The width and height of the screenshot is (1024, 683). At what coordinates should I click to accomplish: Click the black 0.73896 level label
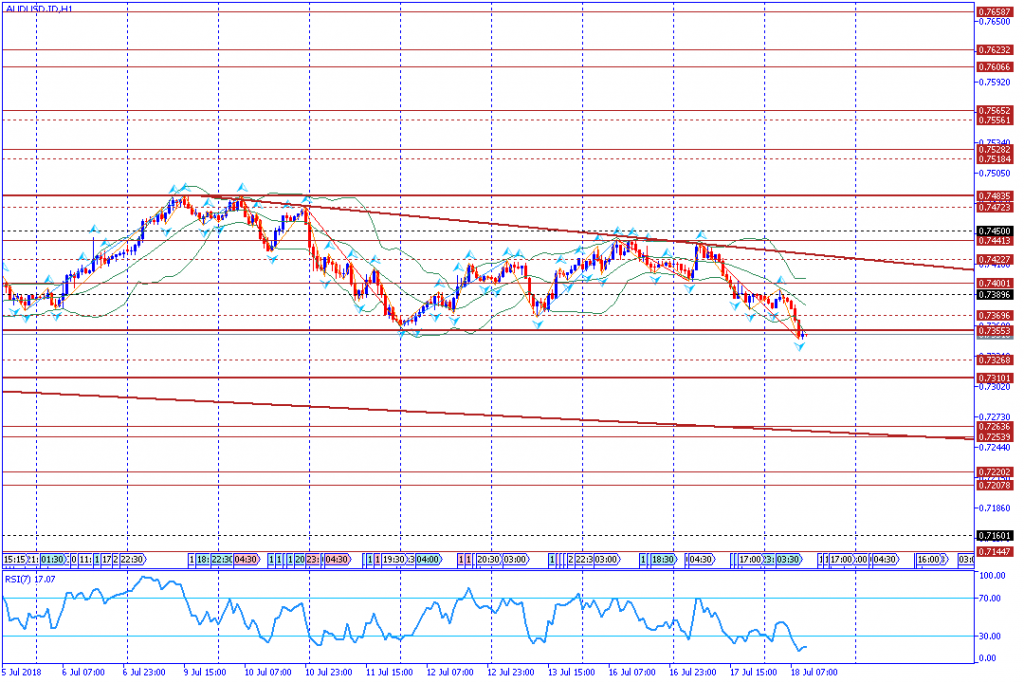pos(995,294)
